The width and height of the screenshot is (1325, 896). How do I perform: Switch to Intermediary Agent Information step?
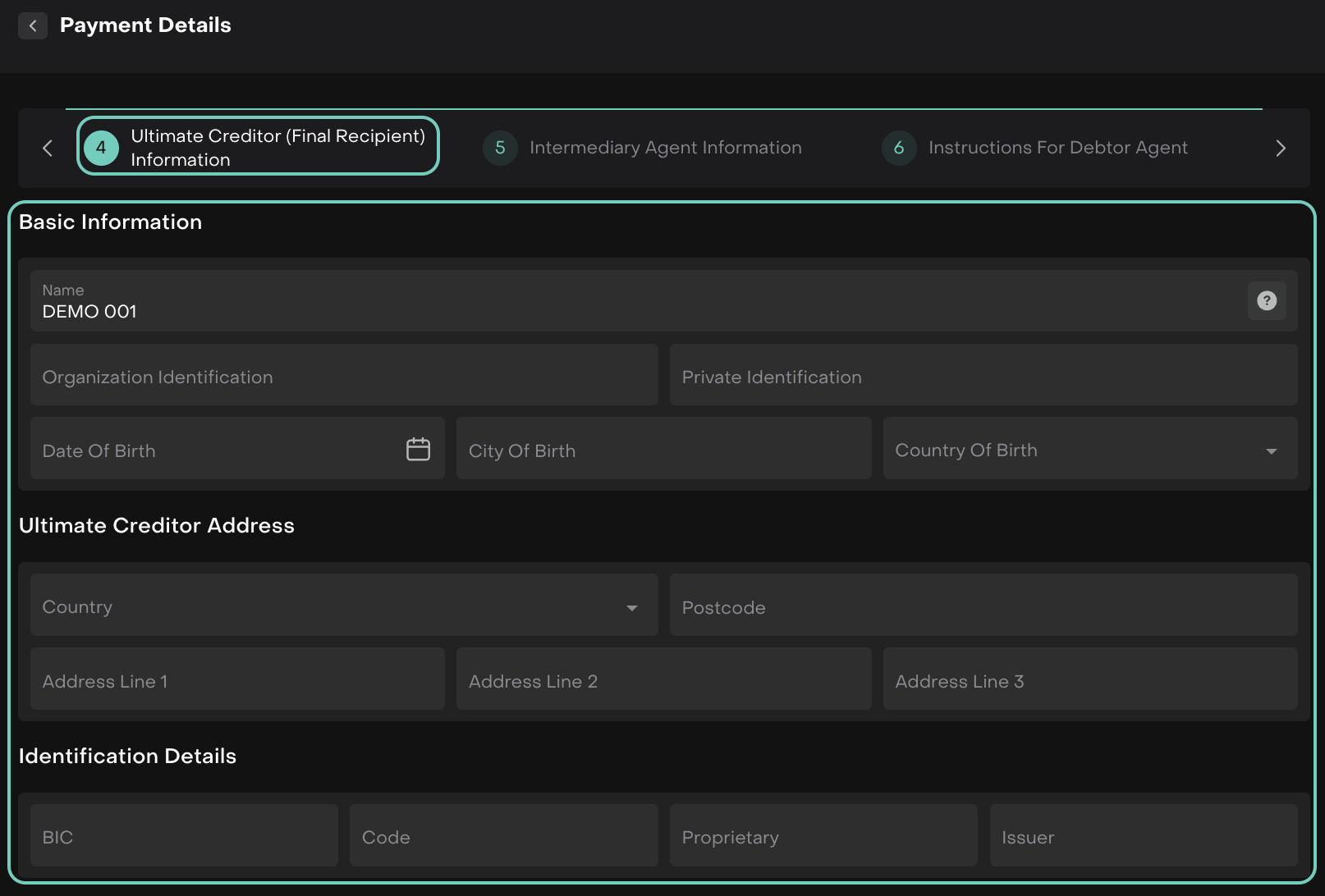pyautogui.click(x=665, y=148)
